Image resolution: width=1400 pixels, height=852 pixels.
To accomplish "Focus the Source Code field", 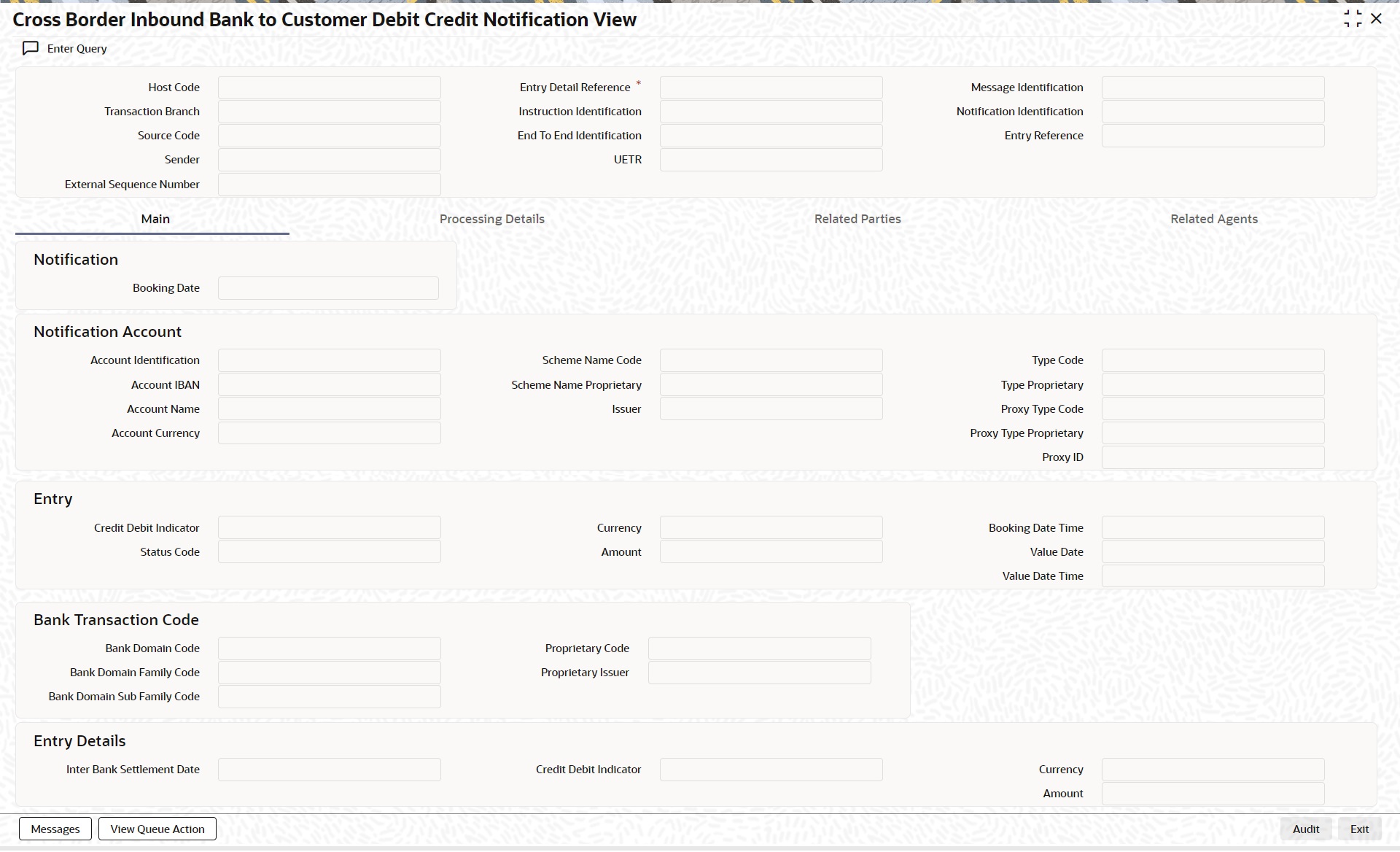I will coord(330,136).
